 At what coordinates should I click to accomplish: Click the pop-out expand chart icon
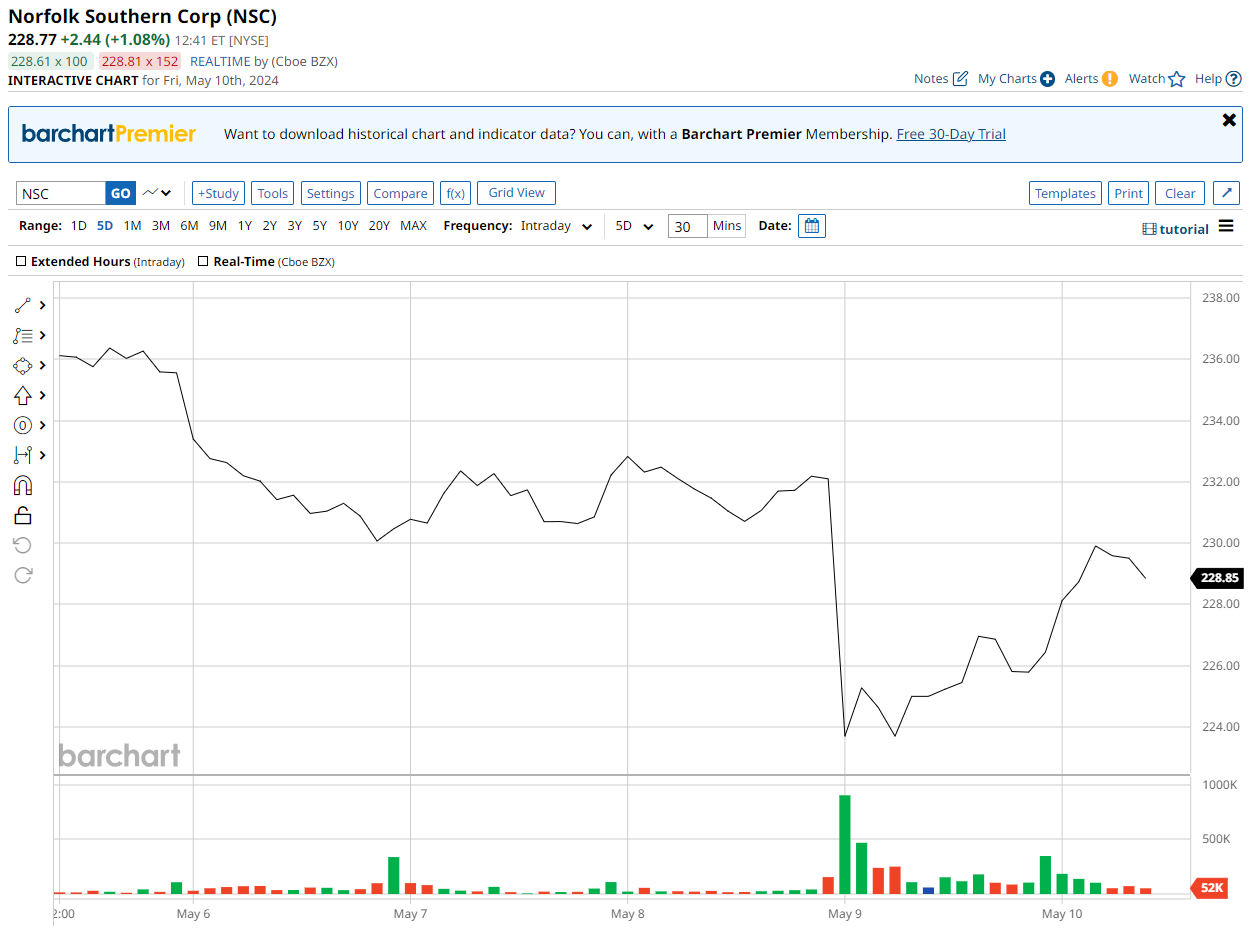coord(1227,193)
